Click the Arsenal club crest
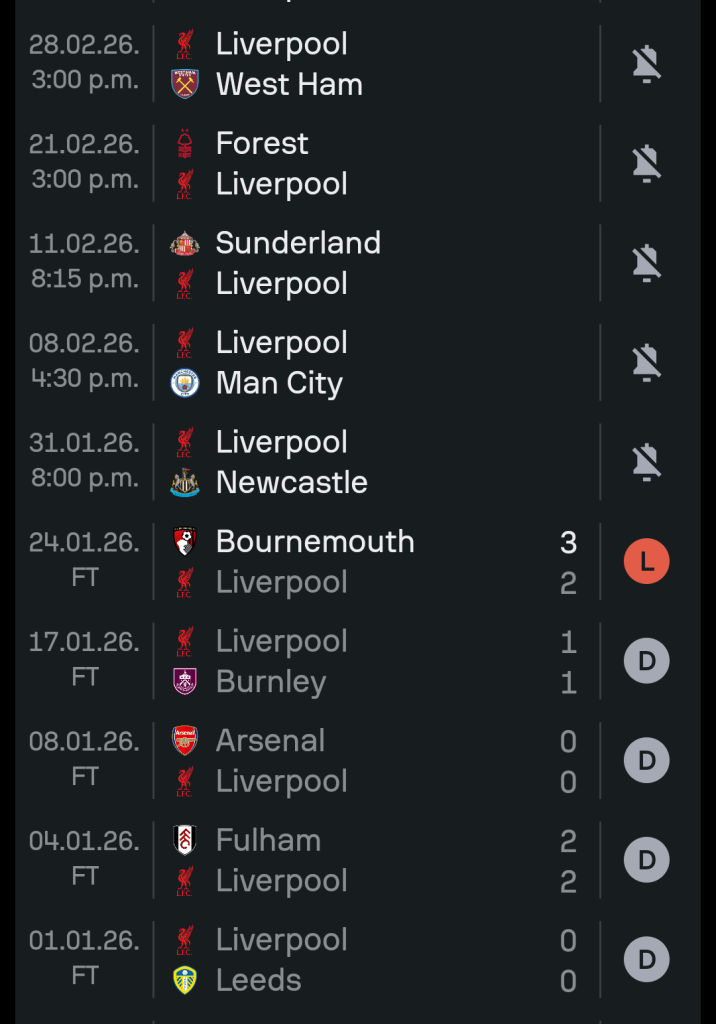 (x=185, y=740)
